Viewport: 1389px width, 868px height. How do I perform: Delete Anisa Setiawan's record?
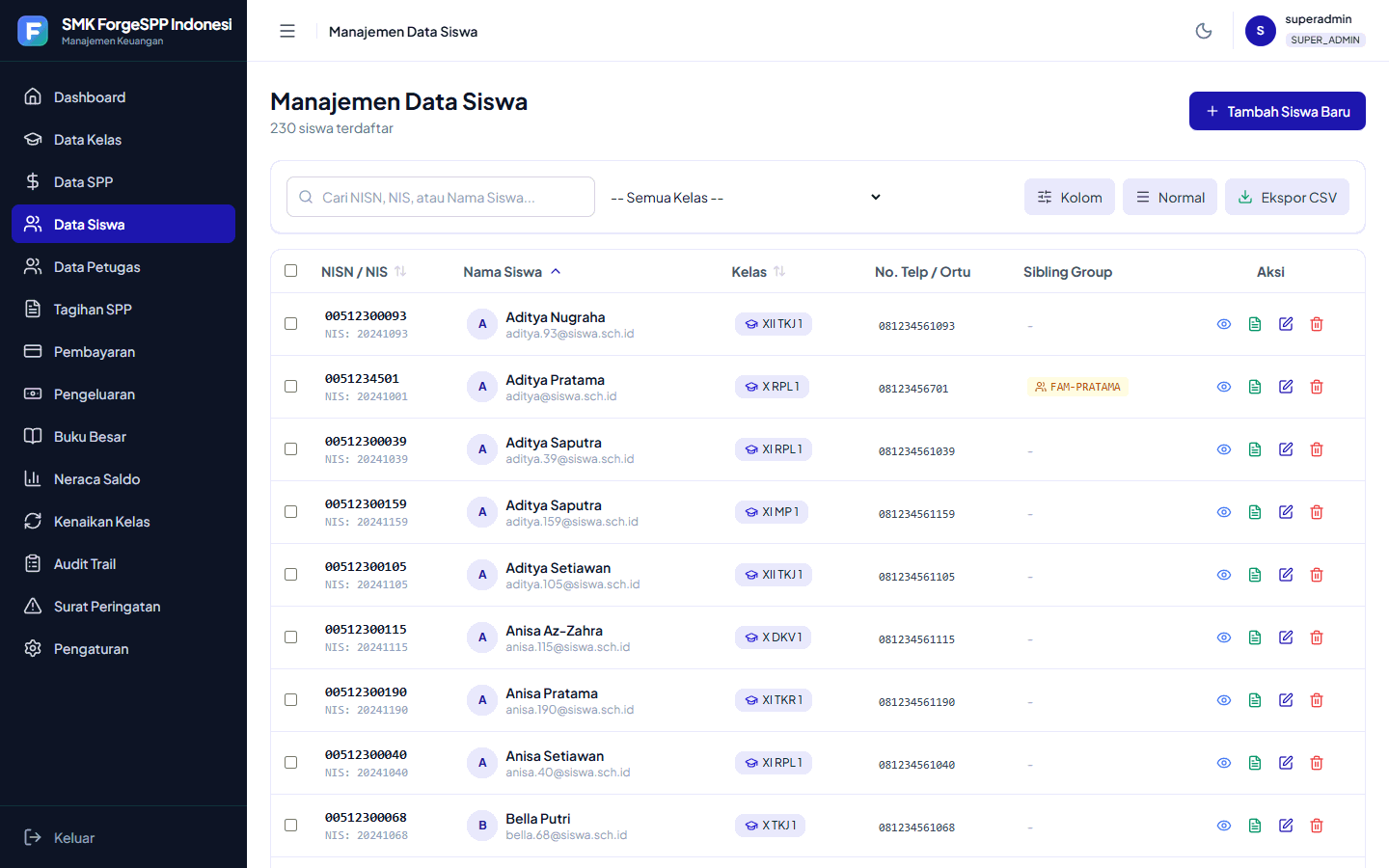click(x=1317, y=763)
